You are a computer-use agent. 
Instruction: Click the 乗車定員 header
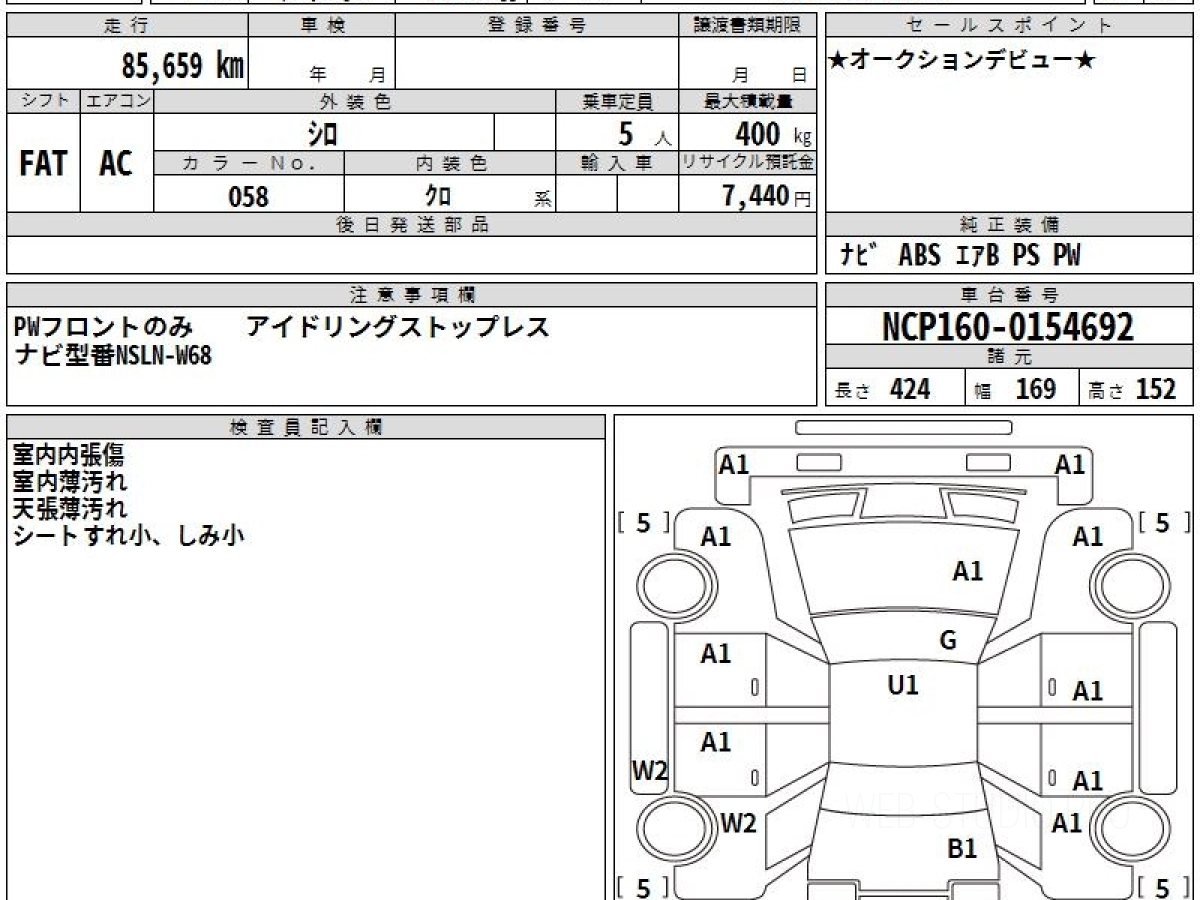[617, 101]
